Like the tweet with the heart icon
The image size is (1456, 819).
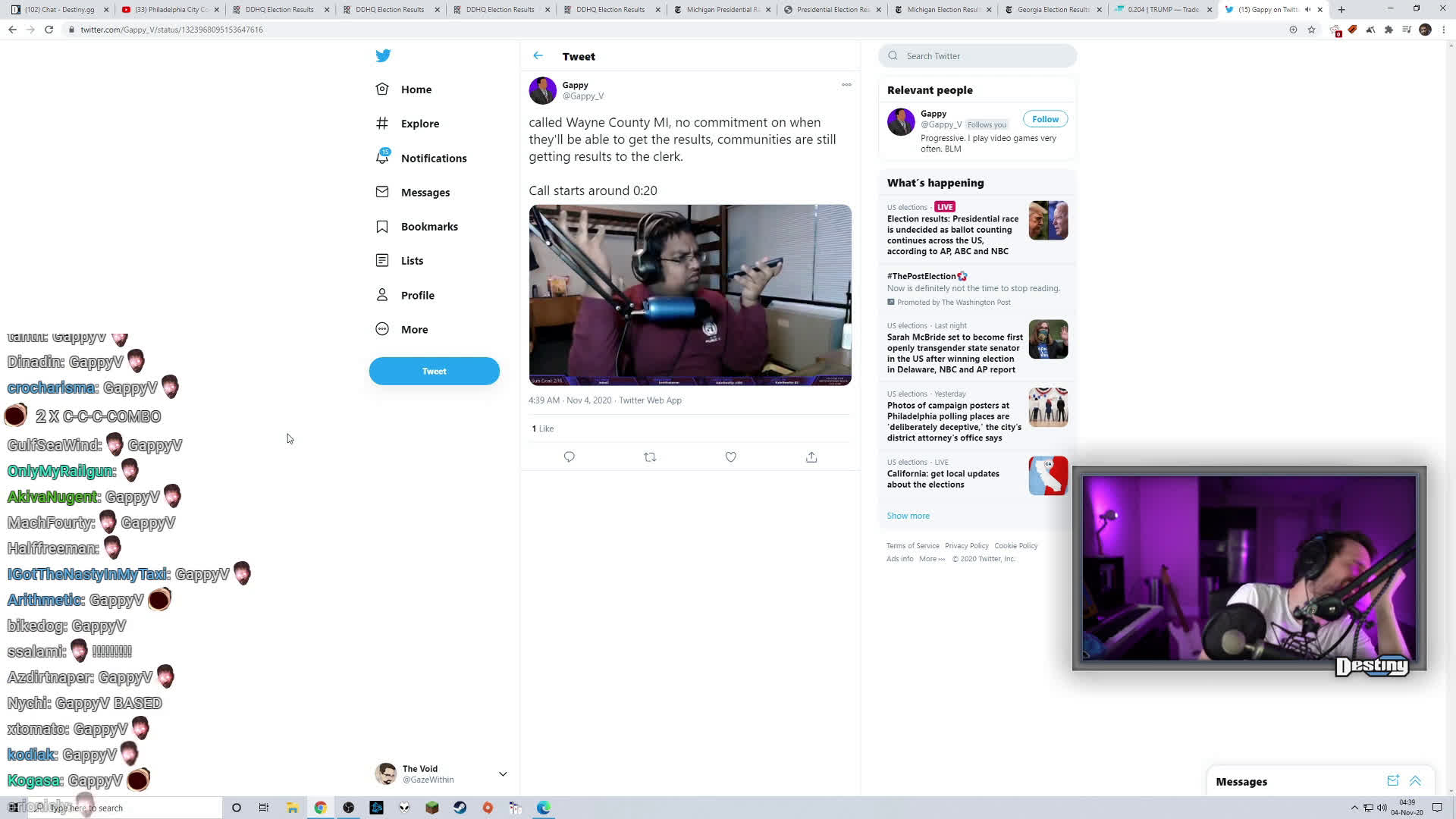(730, 457)
